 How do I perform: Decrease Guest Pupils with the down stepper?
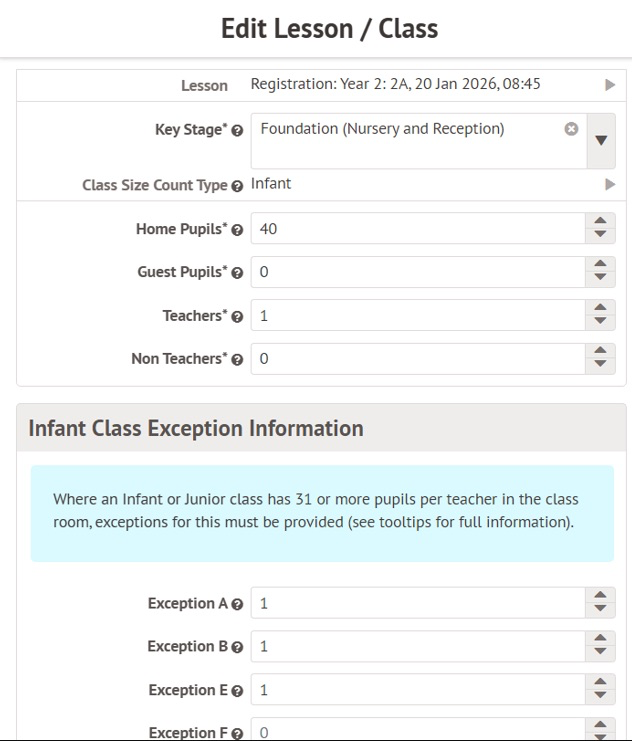(x=600, y=278)
